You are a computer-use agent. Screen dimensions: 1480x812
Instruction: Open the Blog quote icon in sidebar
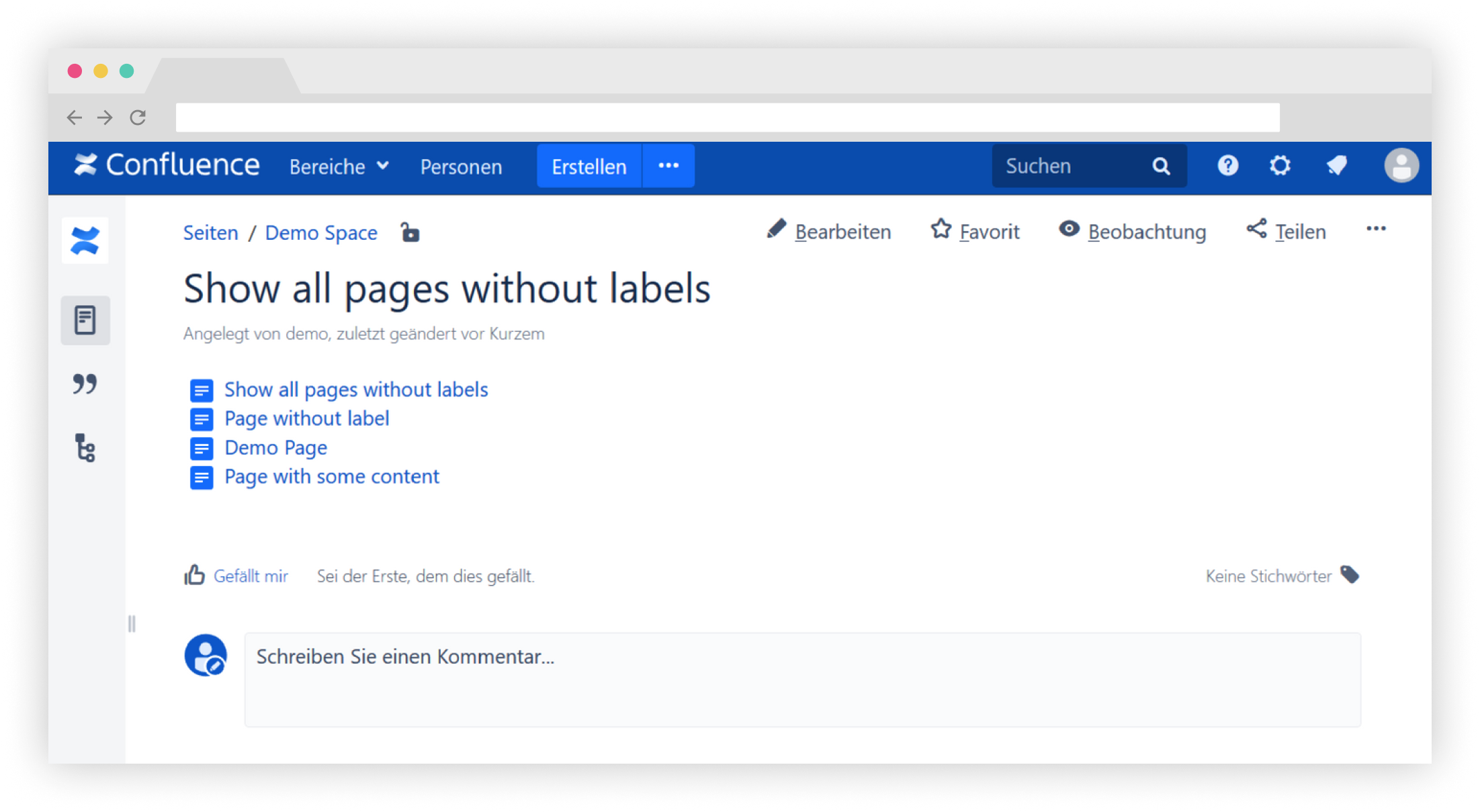85,384
